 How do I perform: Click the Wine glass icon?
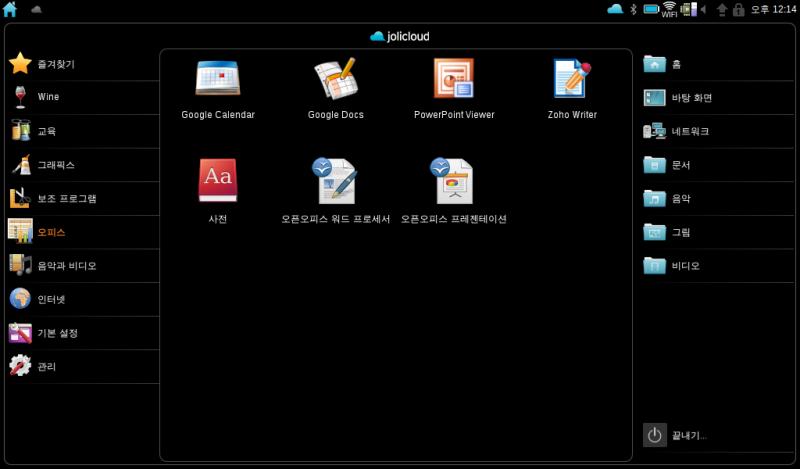tap(20, 97)
